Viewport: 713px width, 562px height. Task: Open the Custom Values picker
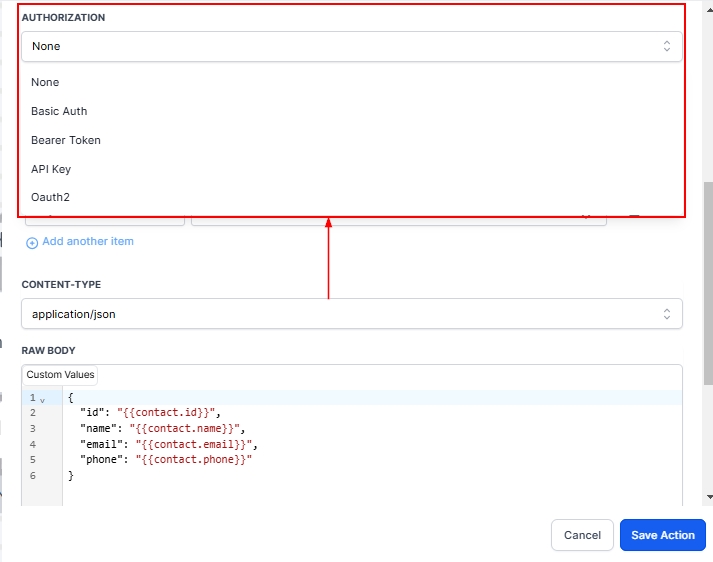click(x=60, y=375)
